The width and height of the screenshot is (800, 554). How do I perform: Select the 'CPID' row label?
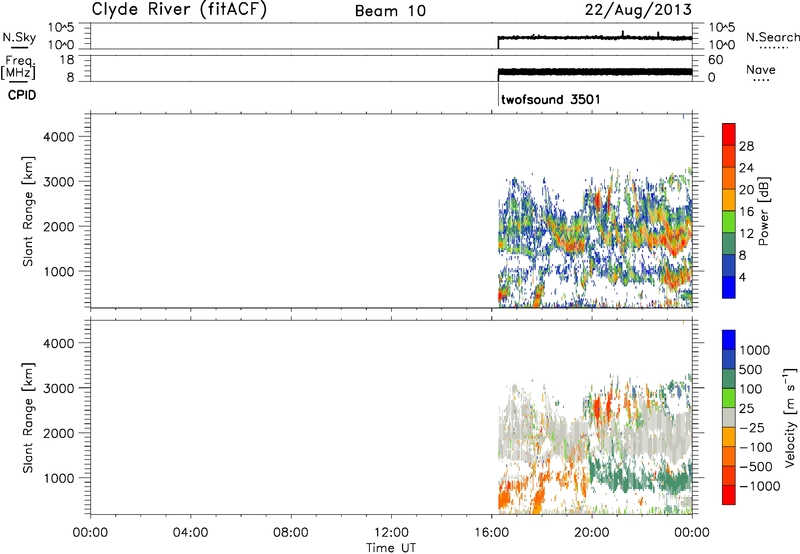click(22, 95)
